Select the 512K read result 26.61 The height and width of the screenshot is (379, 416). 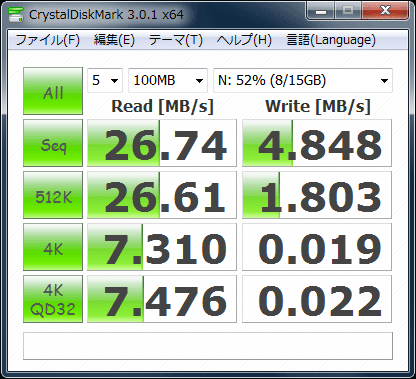coord(162,195)
